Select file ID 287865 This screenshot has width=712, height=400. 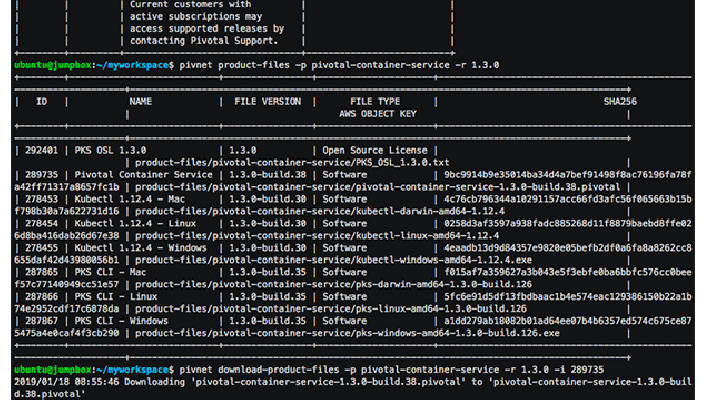pos(41,272)
